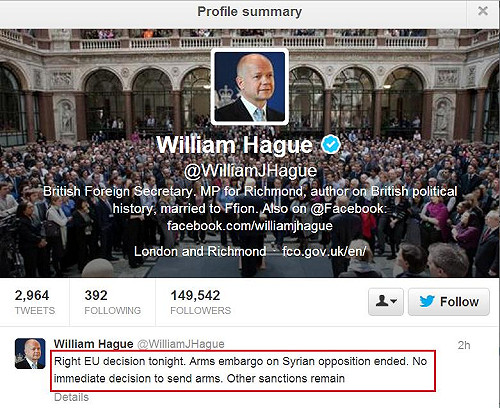Close the Profile summary dialog

pyautogui.click(x=483, y=11)
